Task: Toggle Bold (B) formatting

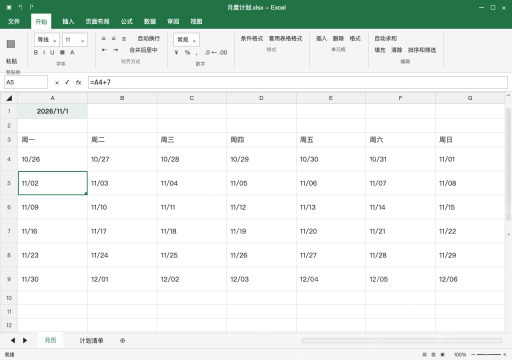Action: [36, 52]
